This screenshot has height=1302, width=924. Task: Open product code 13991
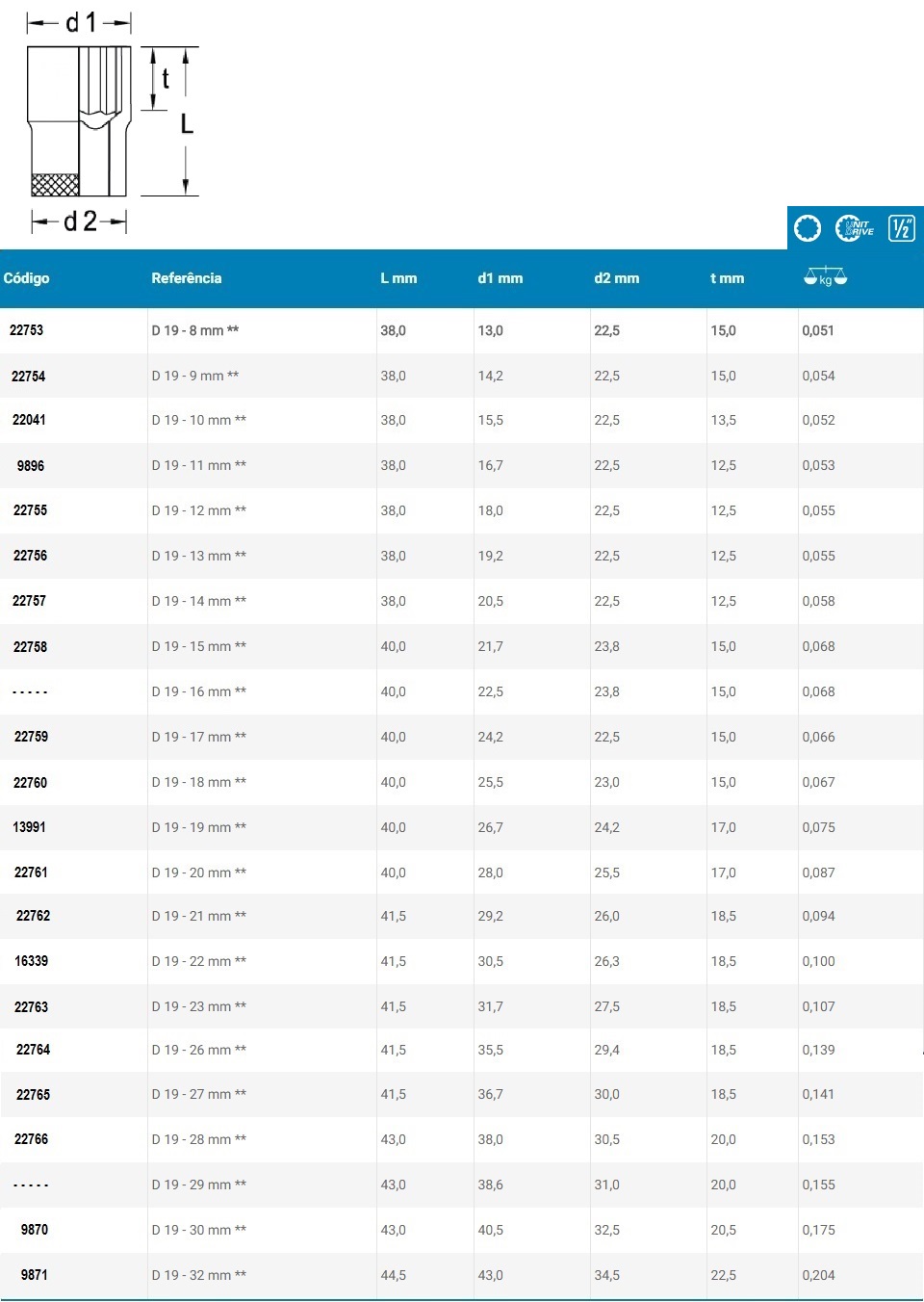[29, 827]
